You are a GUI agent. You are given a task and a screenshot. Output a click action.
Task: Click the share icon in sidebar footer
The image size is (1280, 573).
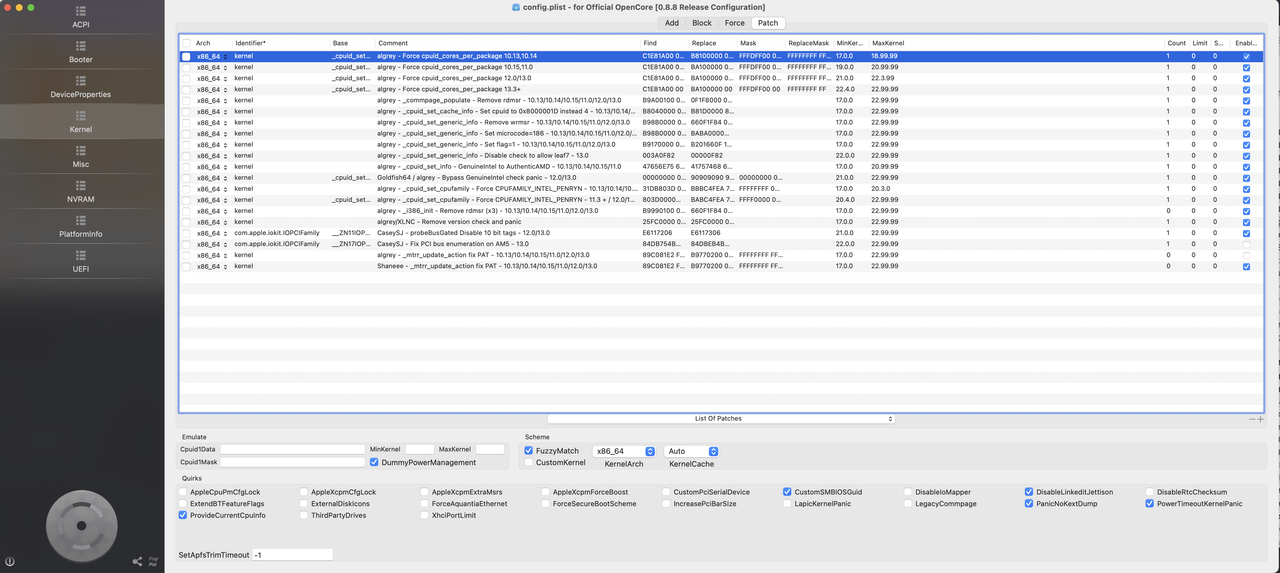point(137,562)
